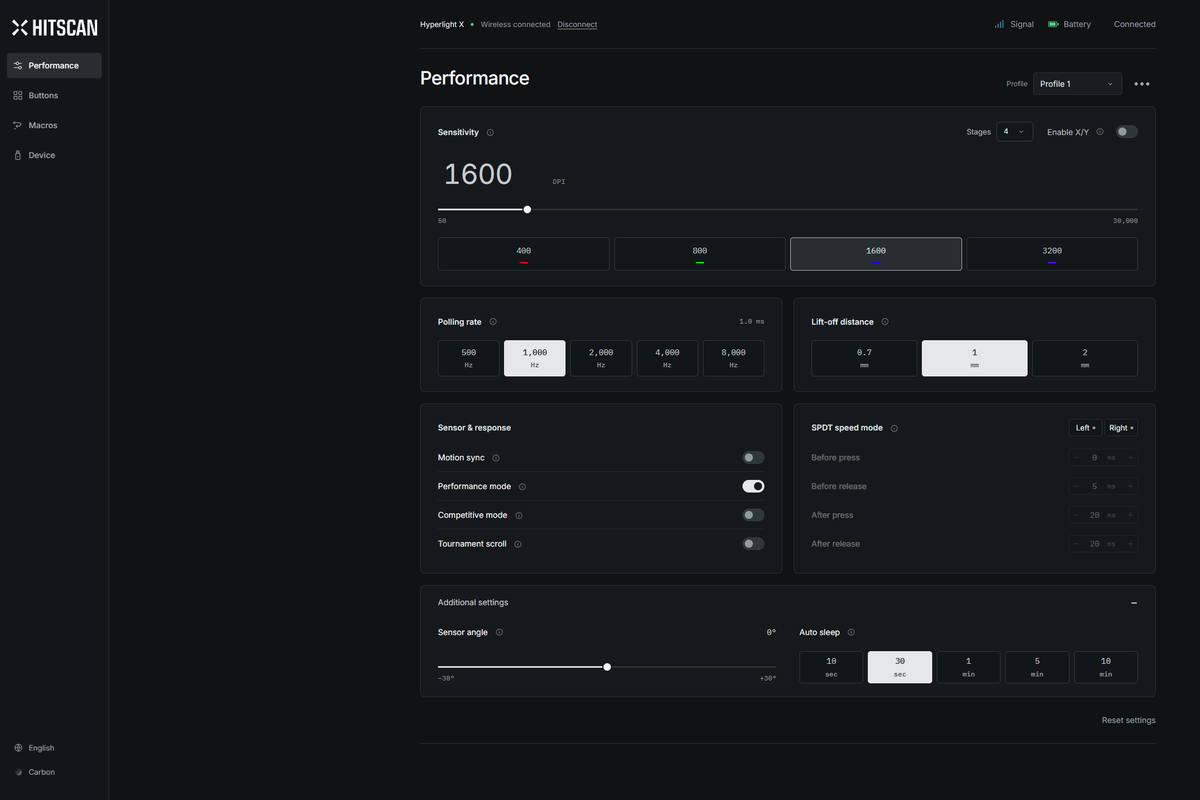Screen dimensions: 1200x800
Task: Show info tooltip for Lift-off distance
Action: click(x=885, y=322)
